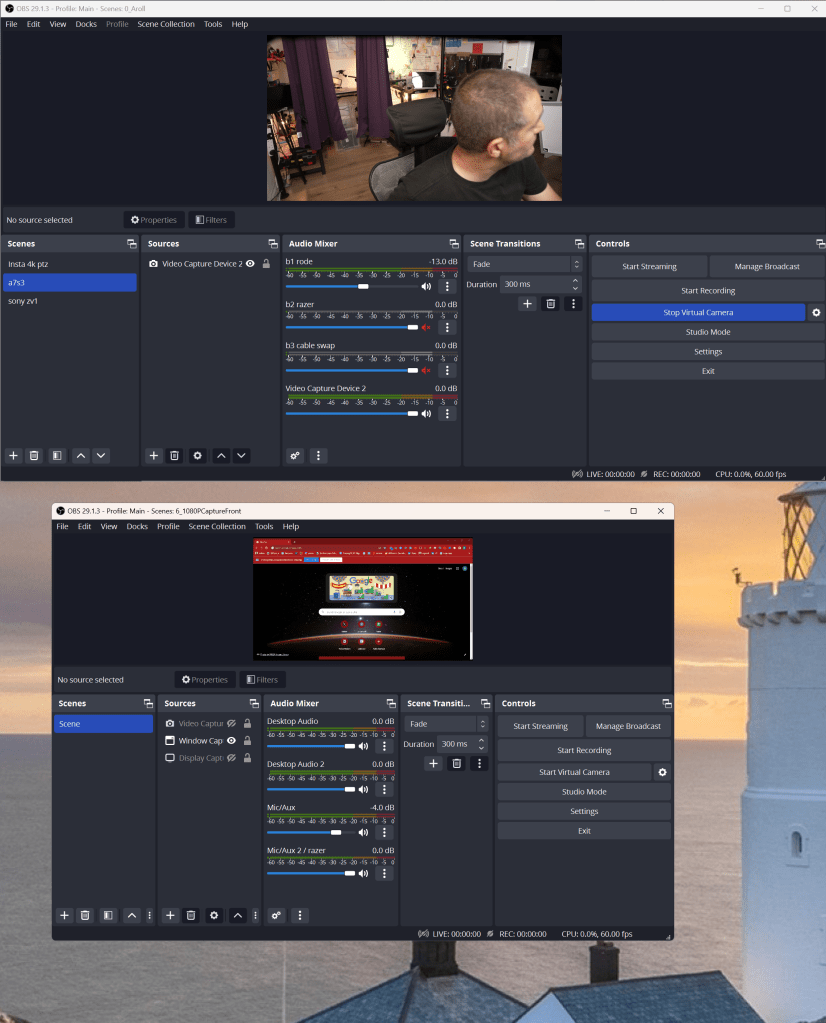Show hidden Display Capture source in bottom OBS
This screenshot has width=826, height=1023.
(x=231, y=758)
